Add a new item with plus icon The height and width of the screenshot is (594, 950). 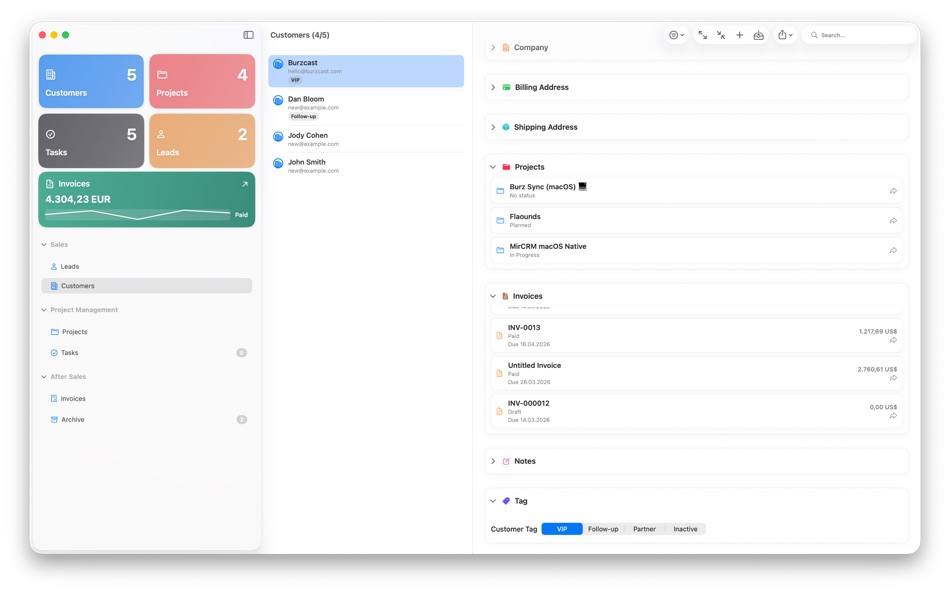click(739, 35)
